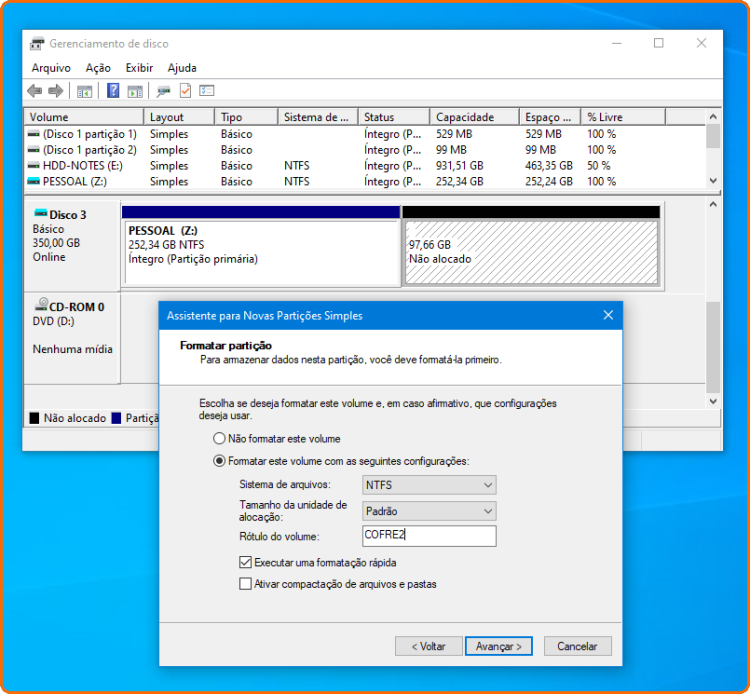
Task: Click the 'Rótulo do volume' text field
Action: tap(429, 536)
